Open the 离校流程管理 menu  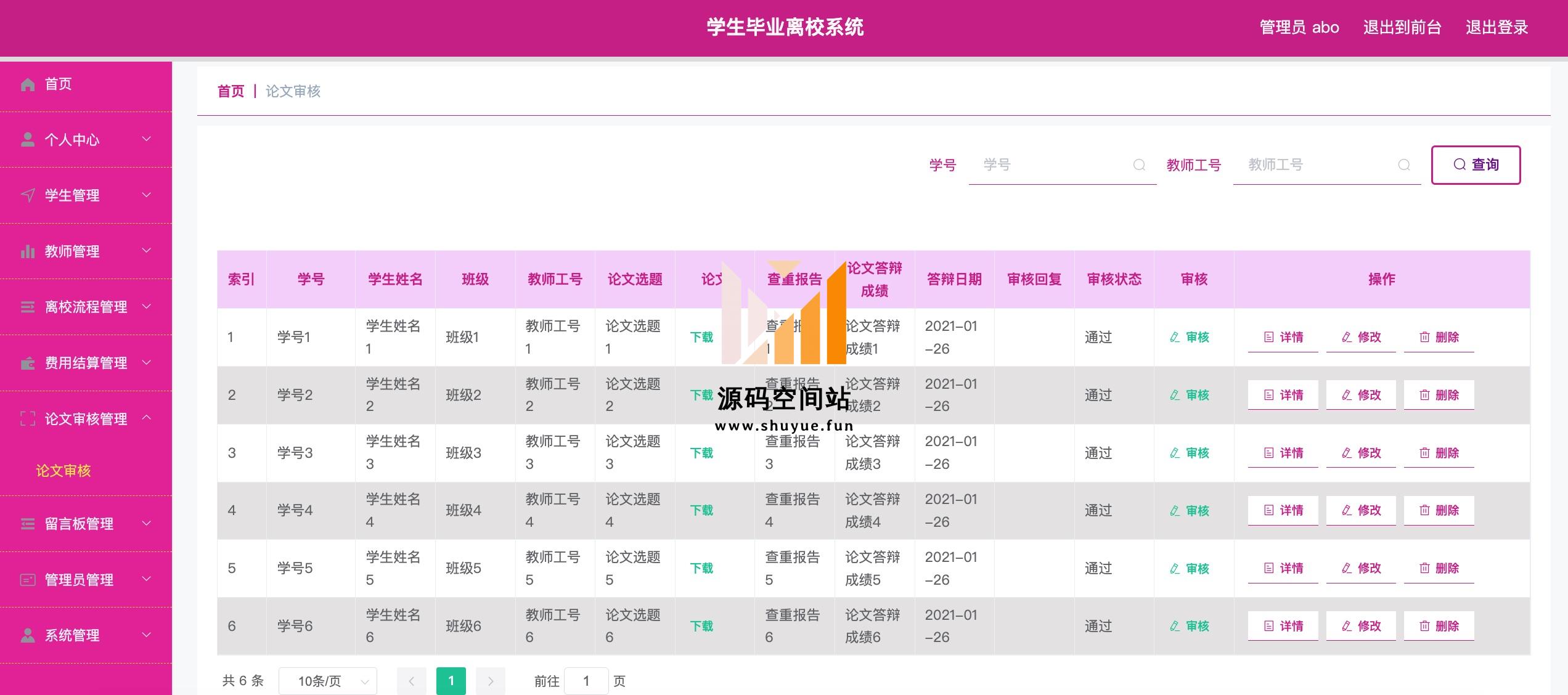point(86,307)
